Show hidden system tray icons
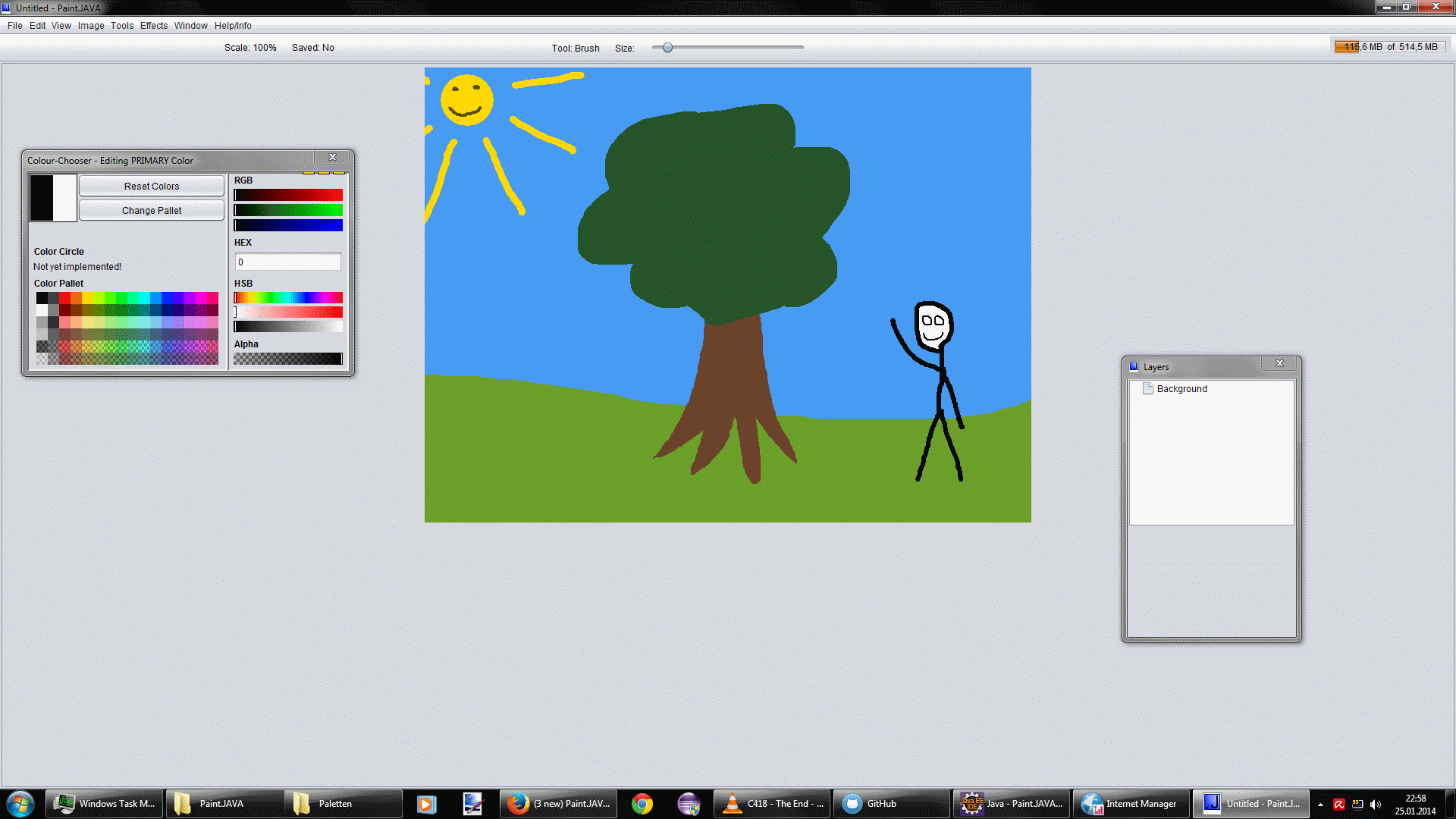 (x=1320, y=804)
